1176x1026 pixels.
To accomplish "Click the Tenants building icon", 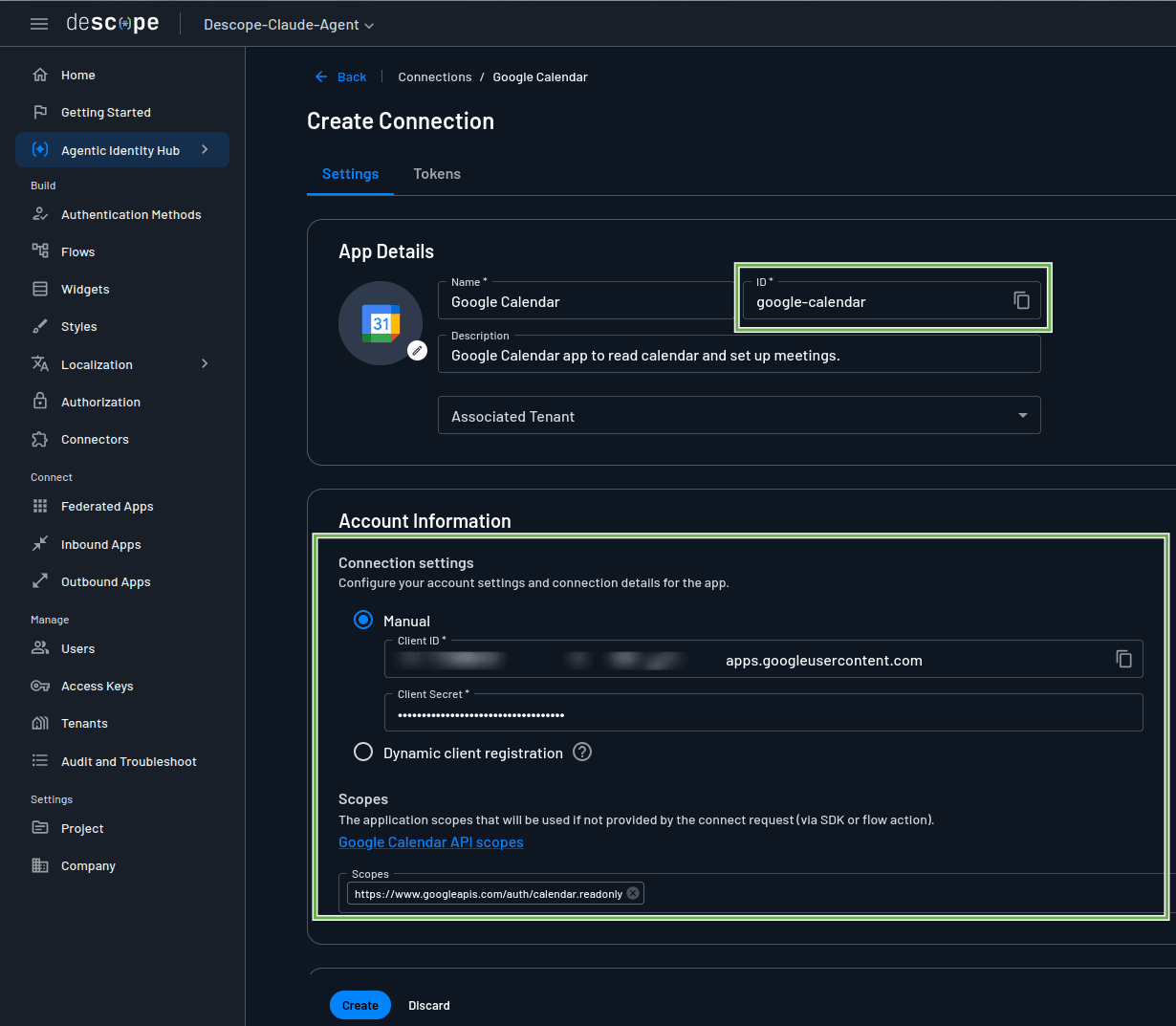I will tap(40, 723).
